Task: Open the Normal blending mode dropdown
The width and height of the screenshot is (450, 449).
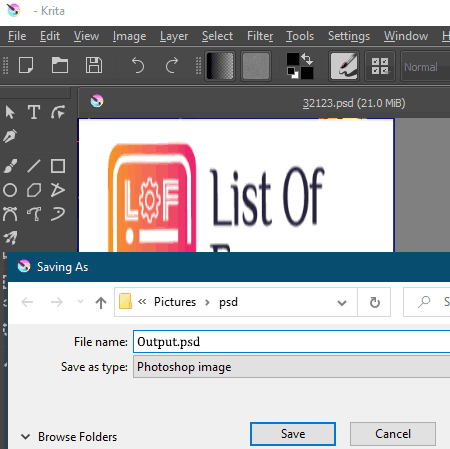Action: coord(425,67)
